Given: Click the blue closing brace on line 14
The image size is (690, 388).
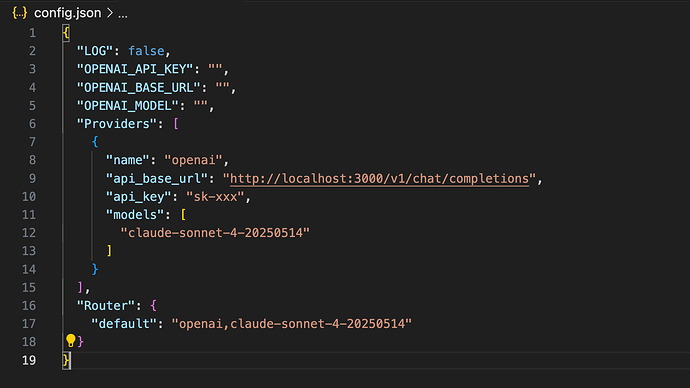Looking at the screenshot, I should pyautogui.click(x=95, y=269).
